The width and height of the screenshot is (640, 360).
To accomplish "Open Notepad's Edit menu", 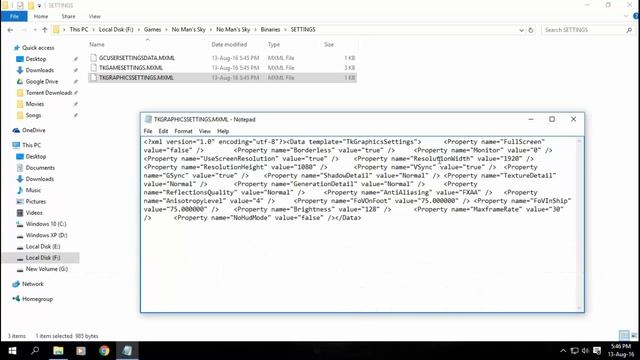I will coord(163,131).
